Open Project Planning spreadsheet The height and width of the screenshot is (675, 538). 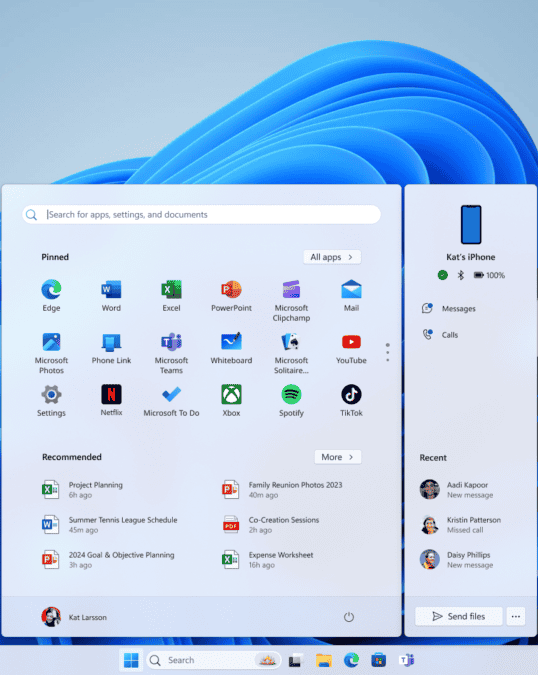pos(82,489)
